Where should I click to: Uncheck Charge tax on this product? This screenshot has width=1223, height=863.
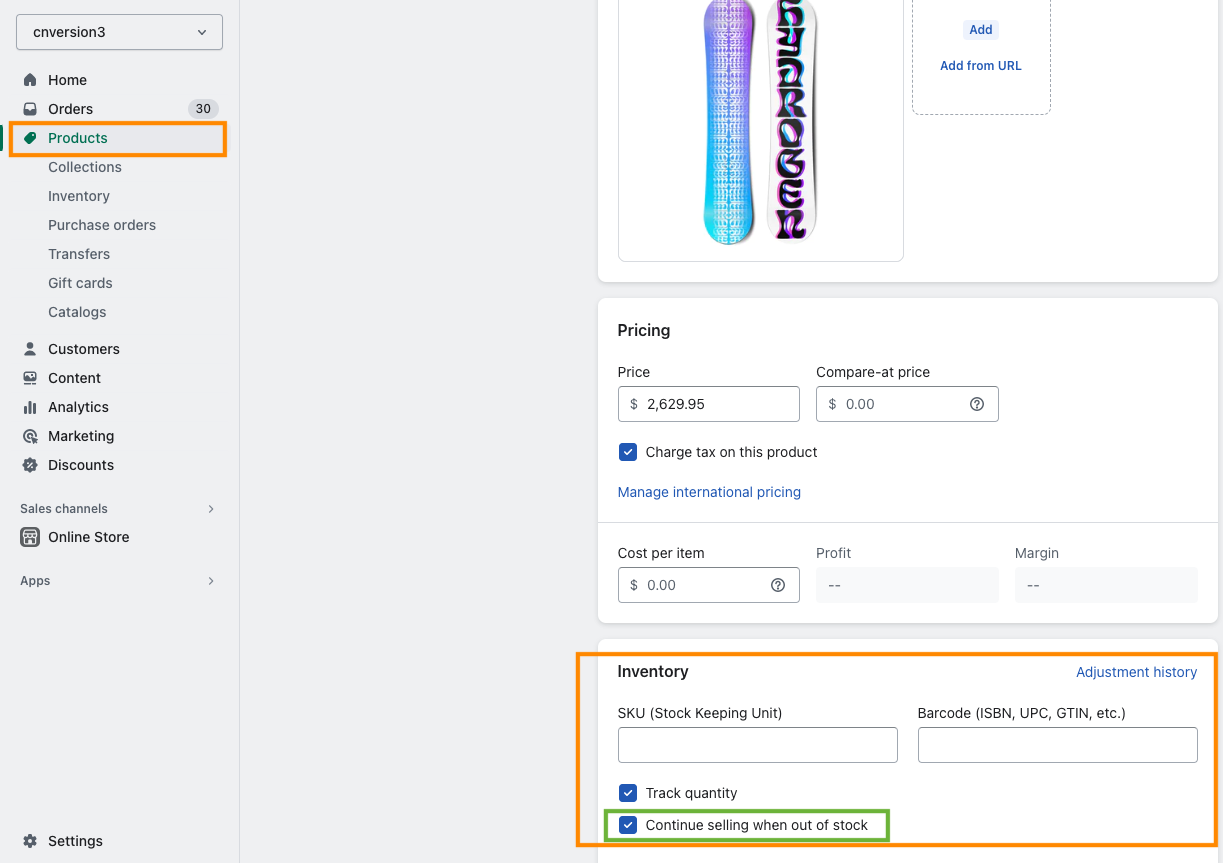click(x=628, y=452)
